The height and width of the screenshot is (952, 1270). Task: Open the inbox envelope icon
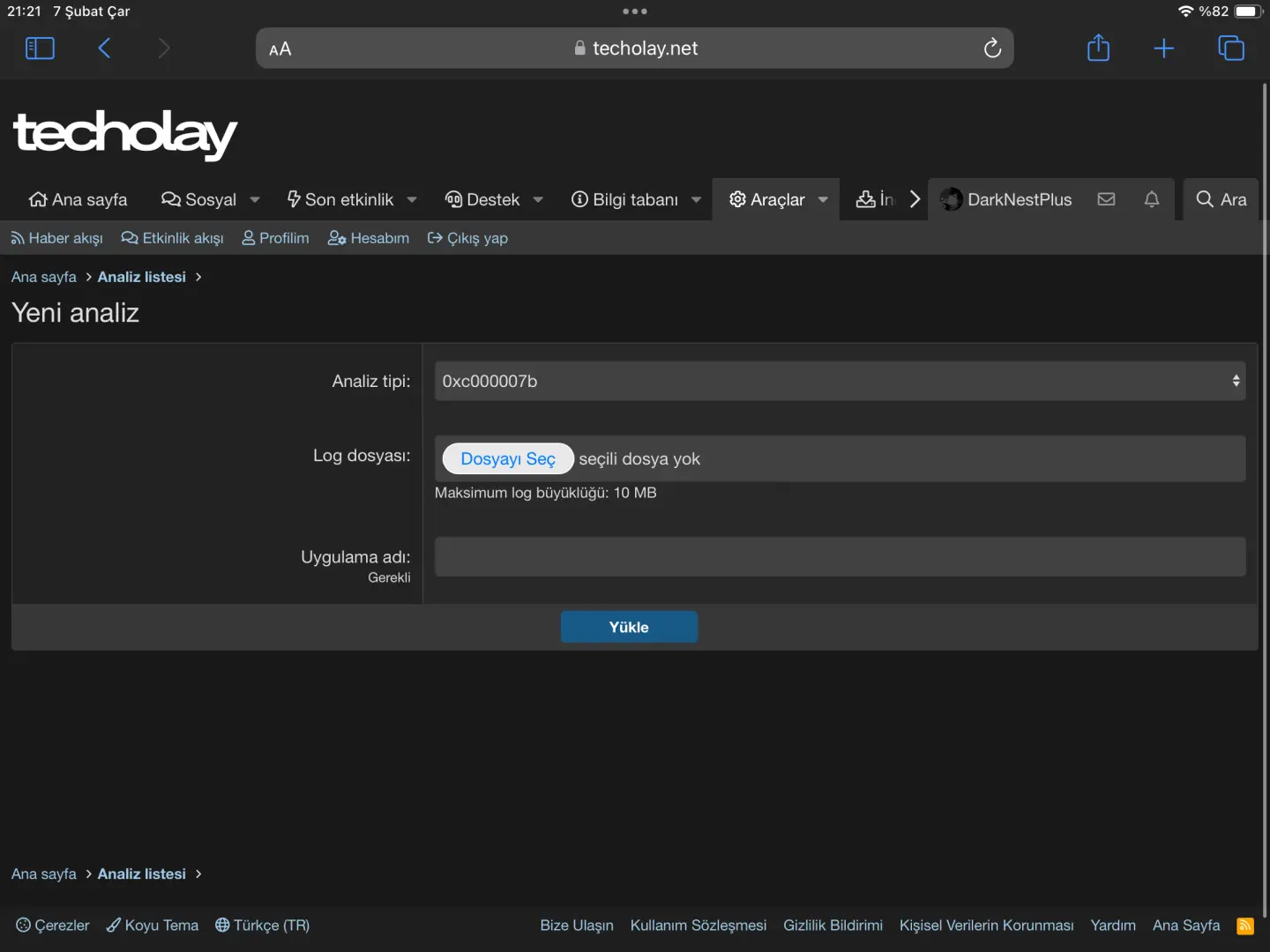pyautogui.click(x=1106, y=199)
